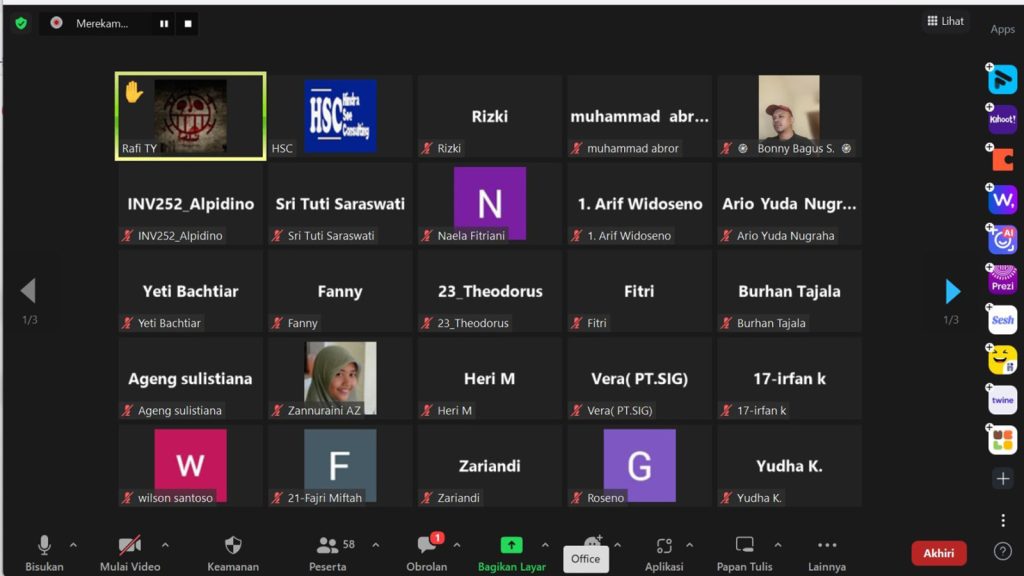Expand audio options arrow beside Bisukan
This screenshot has height=576, width=1024.
(73, 545)
